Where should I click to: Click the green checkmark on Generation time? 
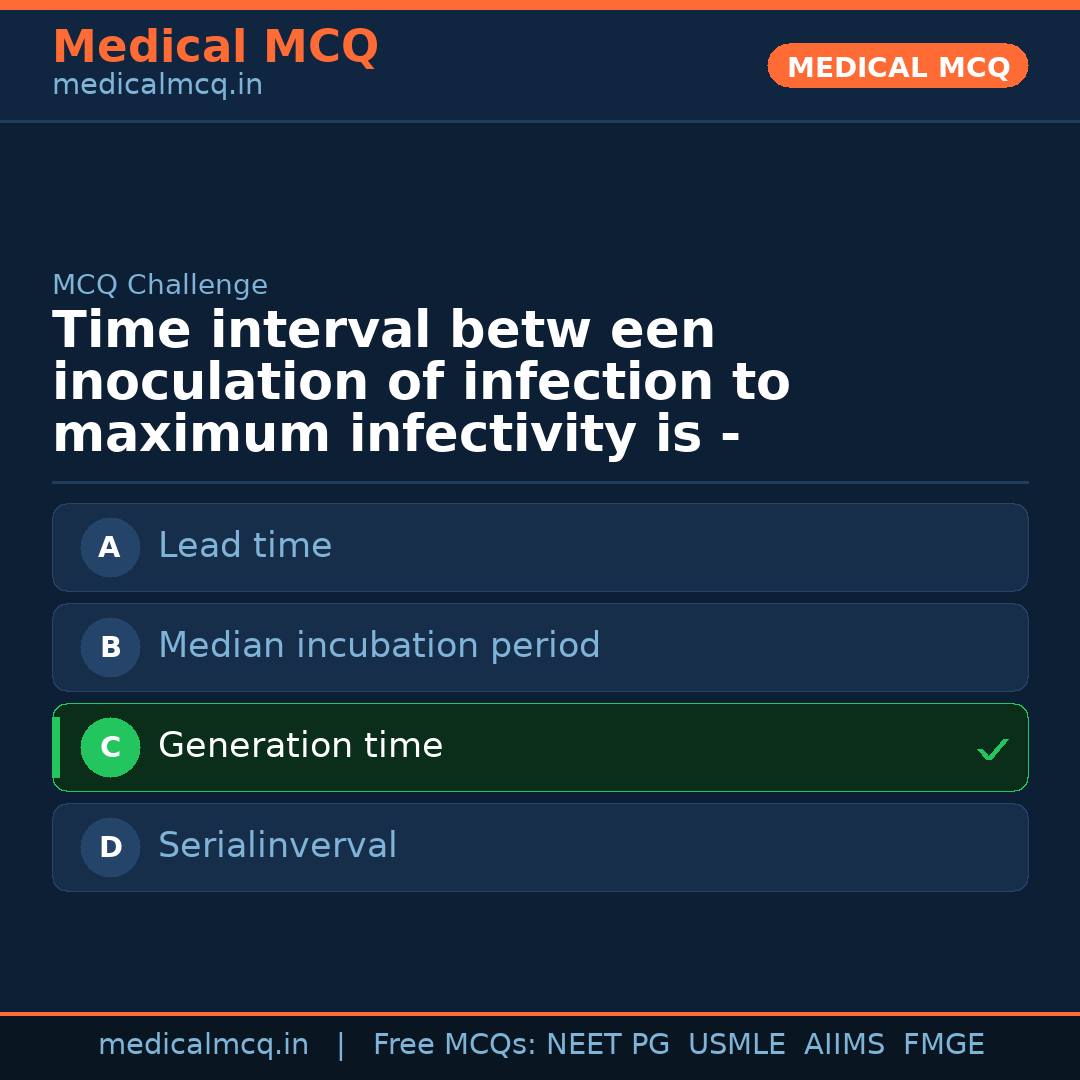[992, 749]
